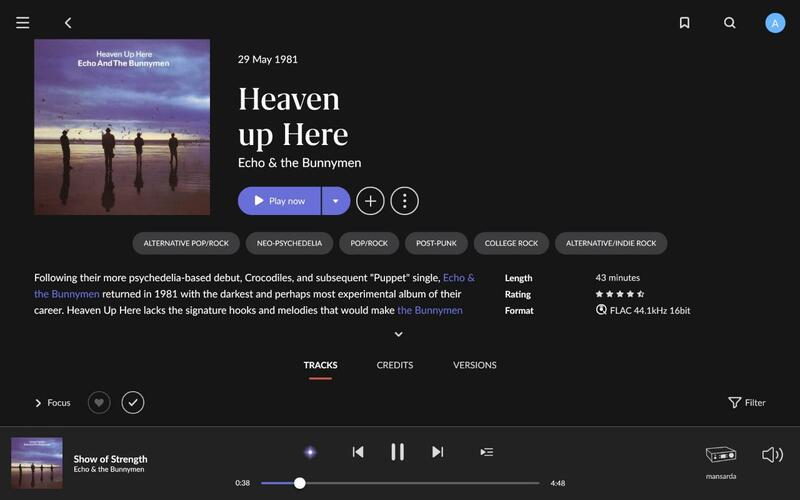This screenshot has height=500, width=800.
Task: Open volume control speaker icon
Action: pos(772,455)
